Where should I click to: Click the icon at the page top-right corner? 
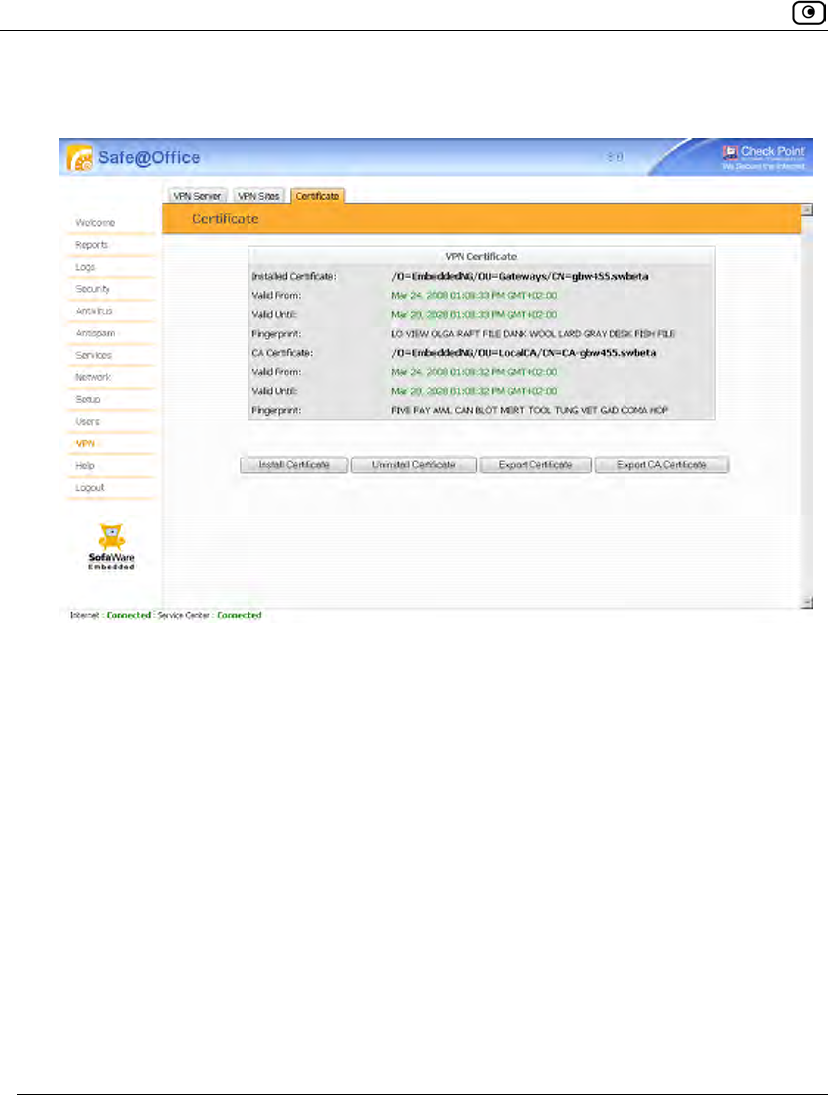808,13
